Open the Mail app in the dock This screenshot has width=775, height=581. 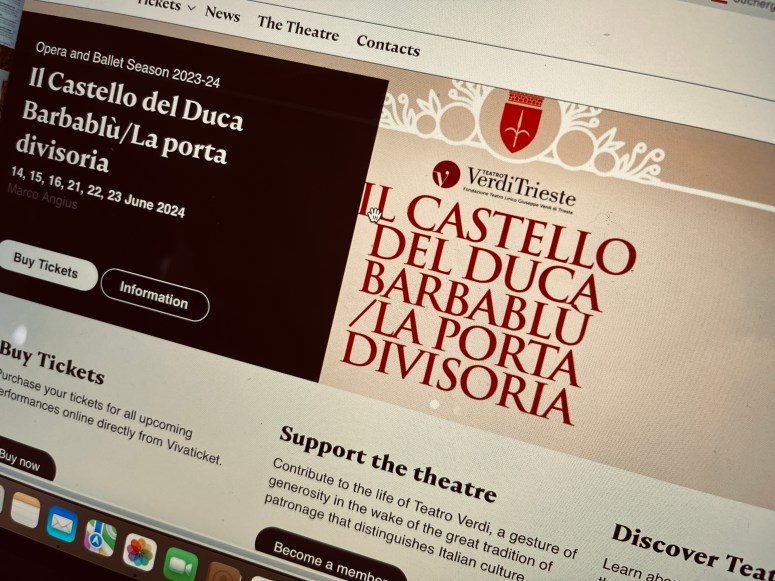pyautogui.click(x=62, y=525)
